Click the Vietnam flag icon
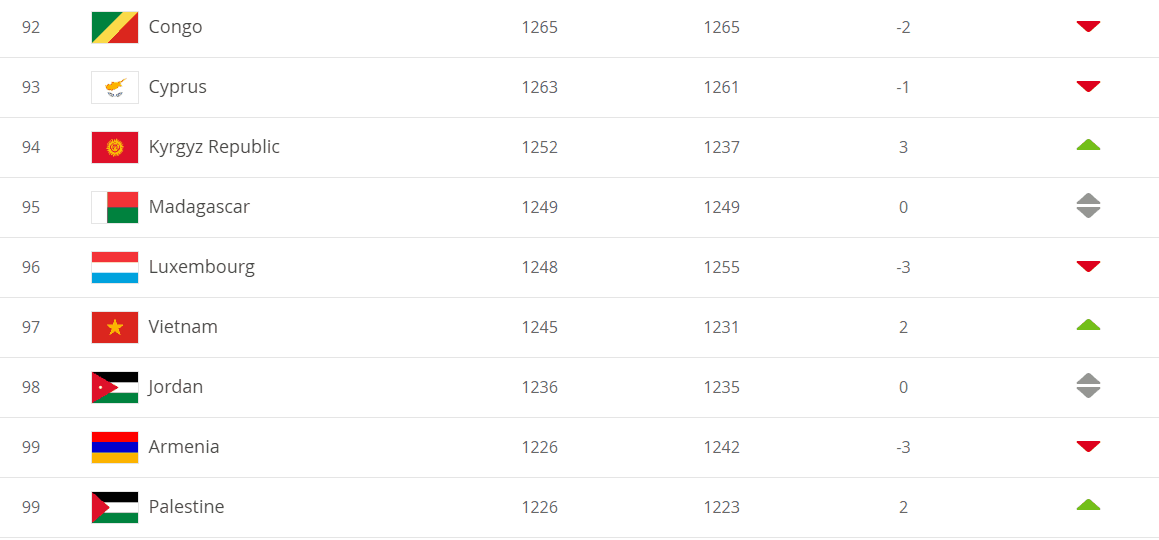The height and width of the screenshot is (540, 1159). click(115, 327)
